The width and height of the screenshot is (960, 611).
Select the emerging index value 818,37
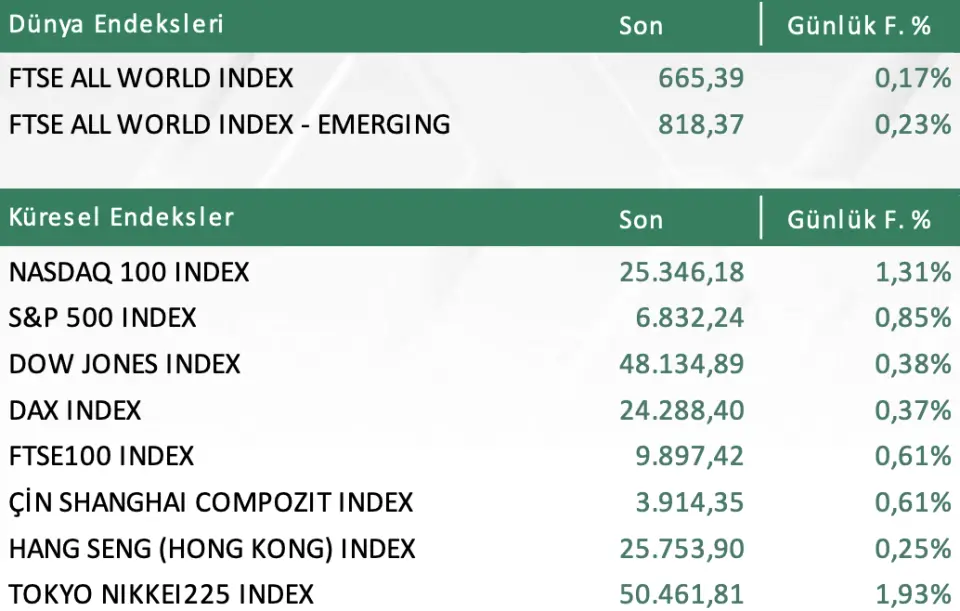(701, 124)
